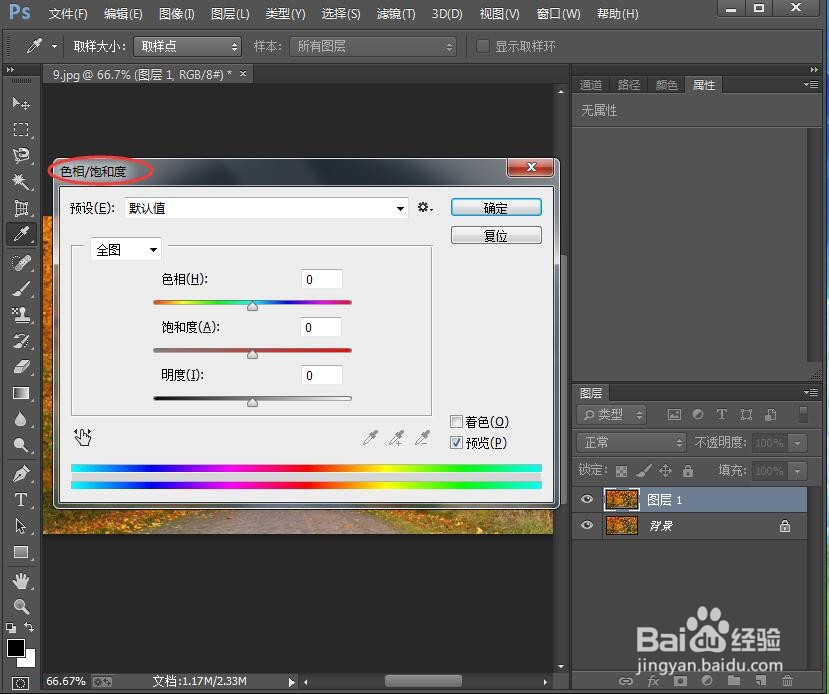Viewport: 829px width, 694px height.
Task: Select the Rectangle shape tool
Action: (x=21, y=552)
